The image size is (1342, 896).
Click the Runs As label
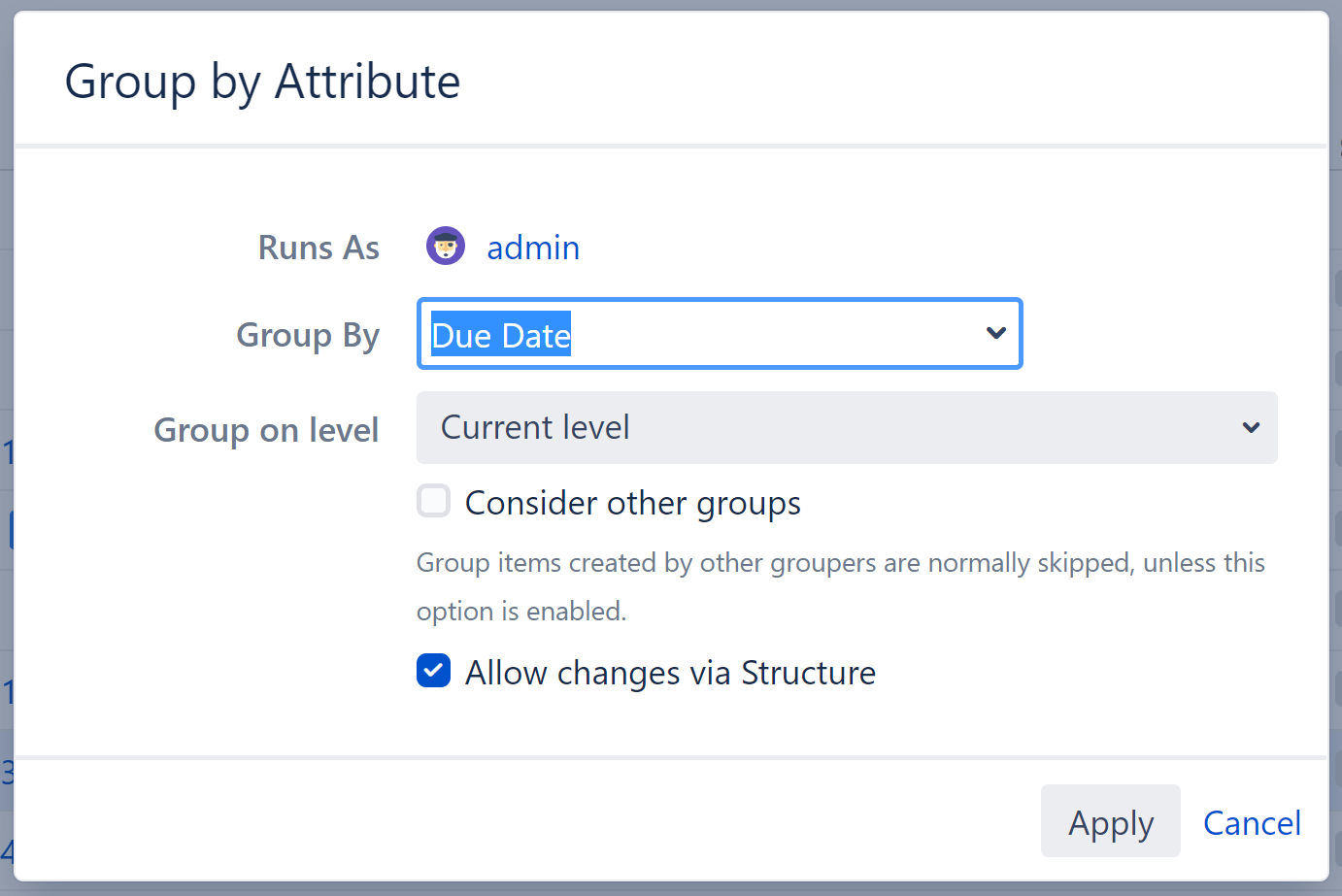[x=318, y=248]
